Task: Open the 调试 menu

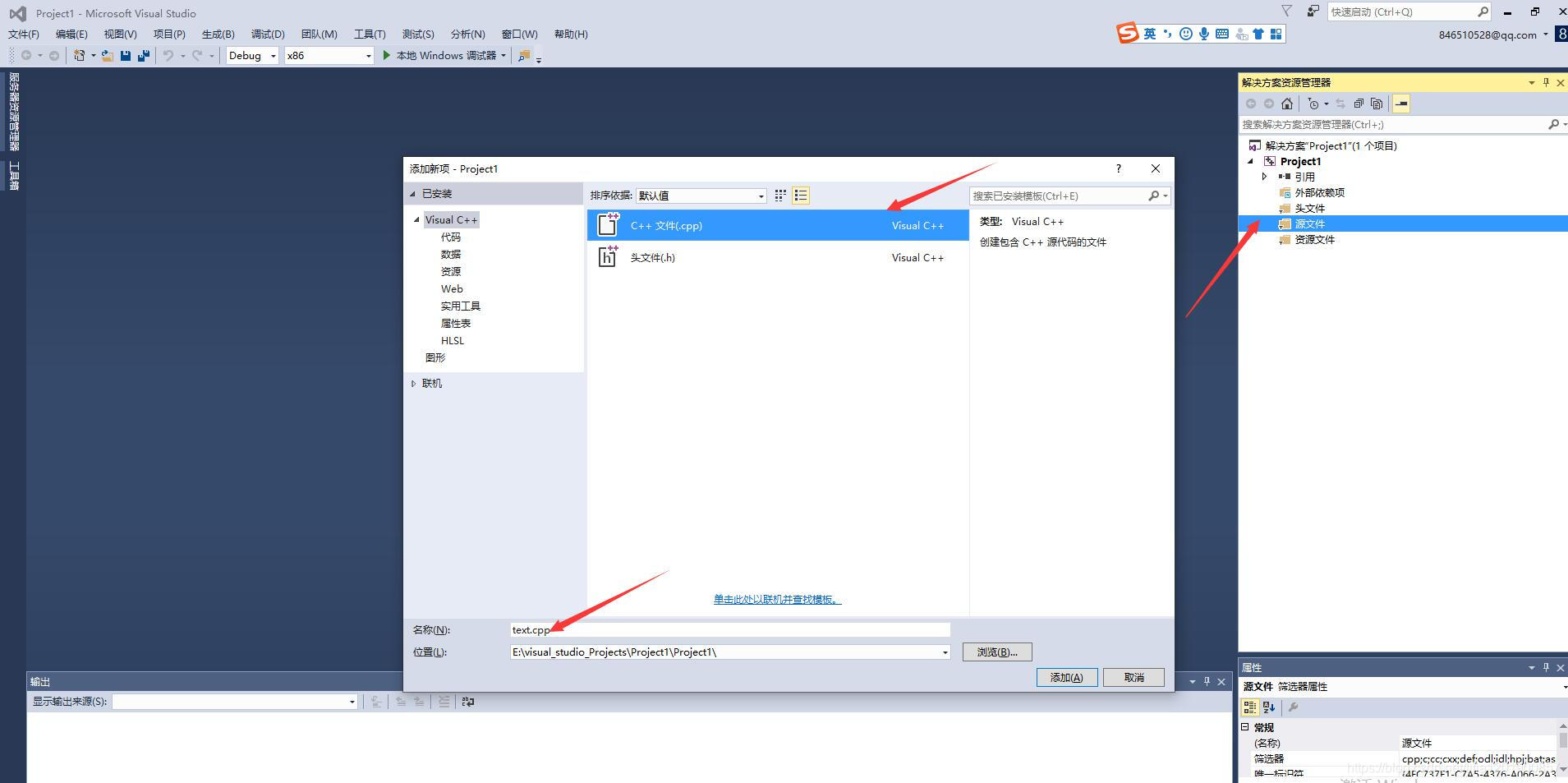Action: tap(269, 34)
